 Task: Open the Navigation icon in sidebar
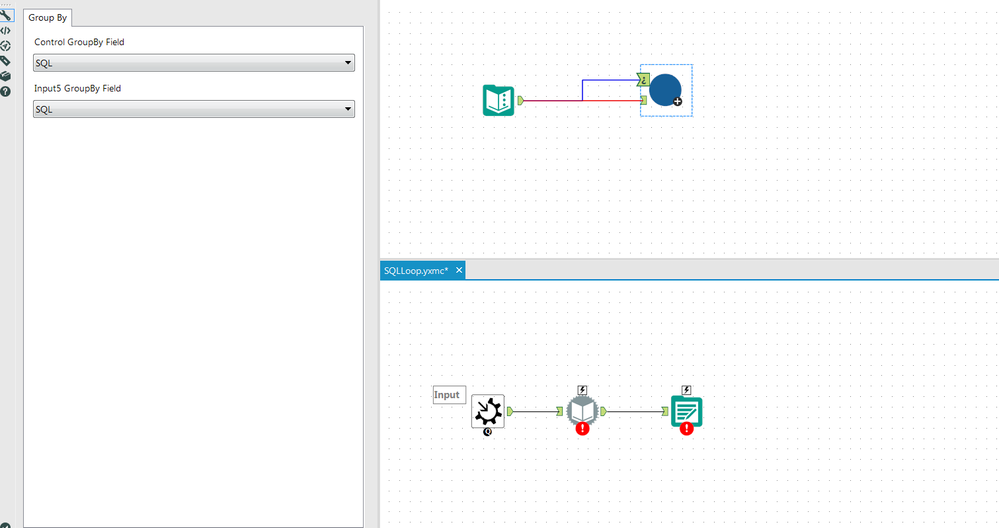pos(5,46)
